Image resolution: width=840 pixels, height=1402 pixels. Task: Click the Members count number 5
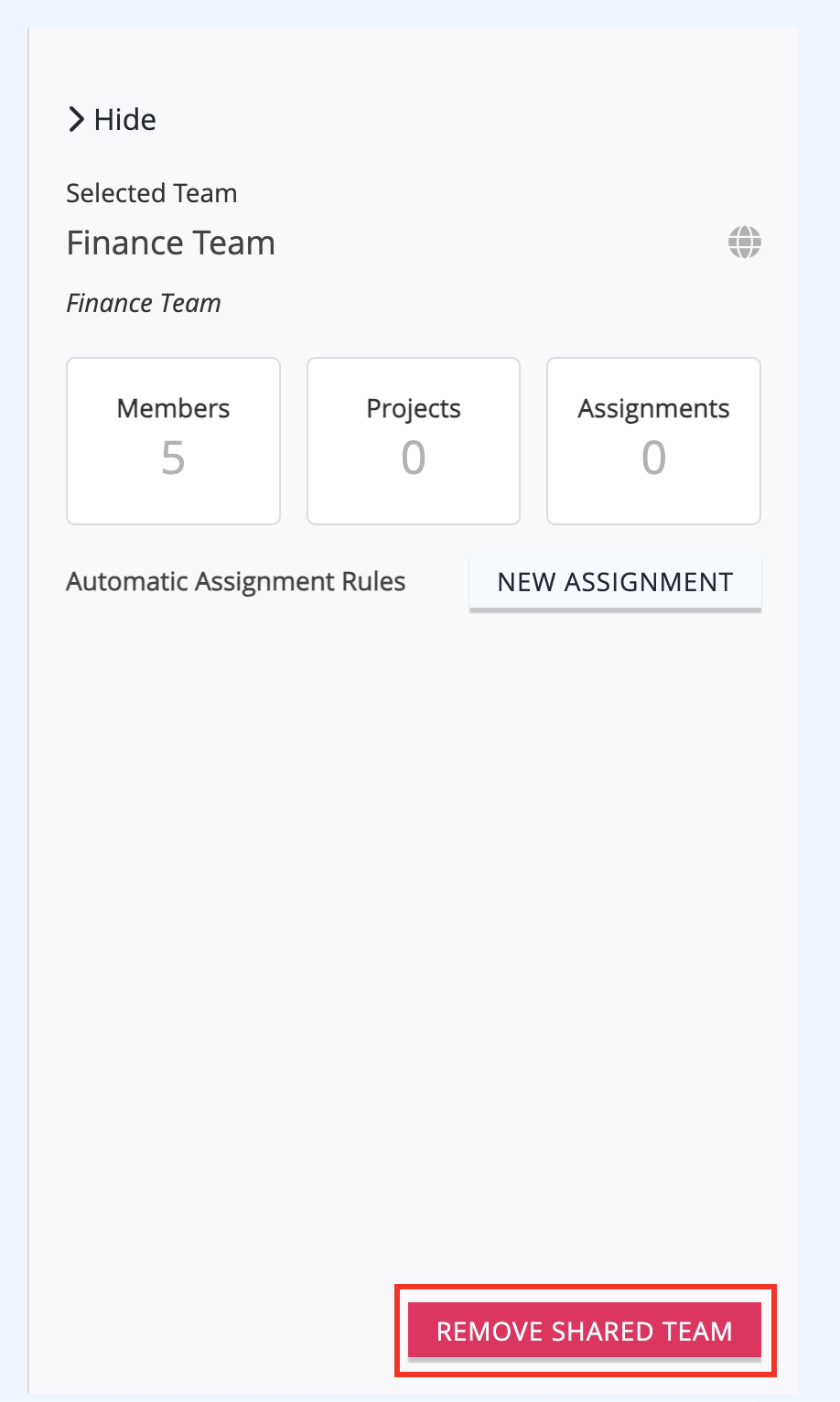[x=173, y=458]
